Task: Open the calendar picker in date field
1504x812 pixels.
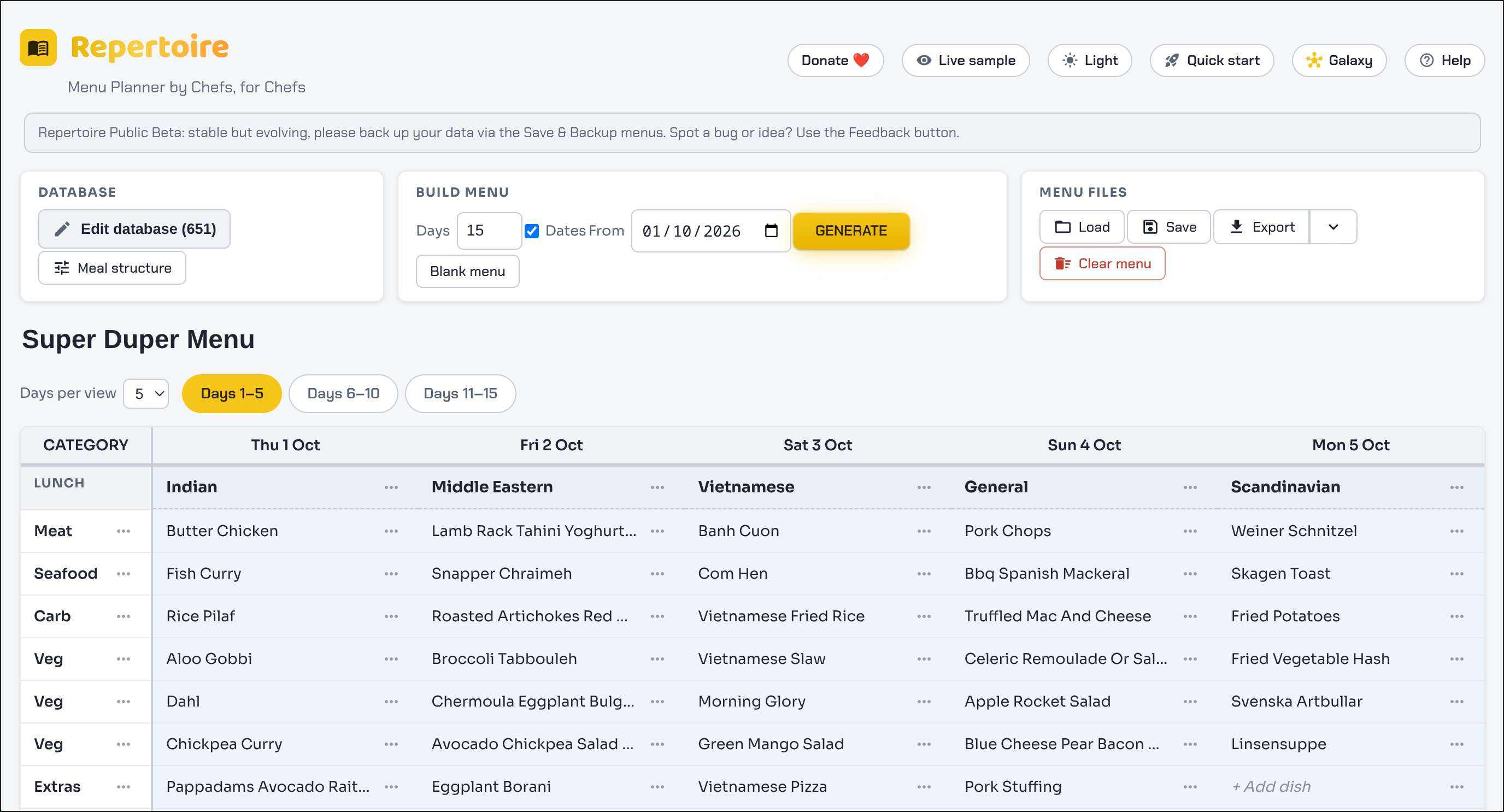Action: [x=771, y=231]
